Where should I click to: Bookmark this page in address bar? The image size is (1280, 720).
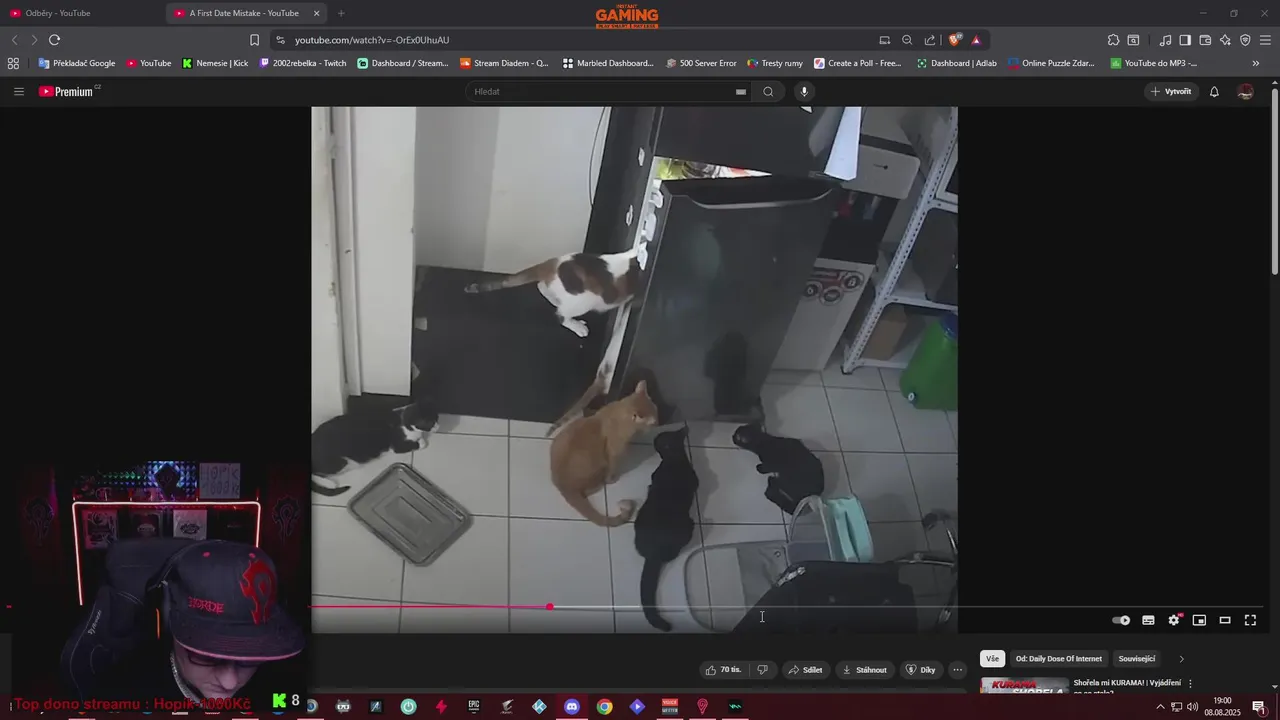click(x=254, y=40)
